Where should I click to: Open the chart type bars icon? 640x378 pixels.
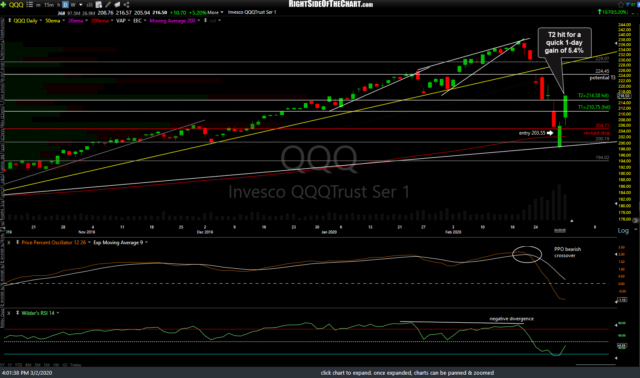(89, 4)
